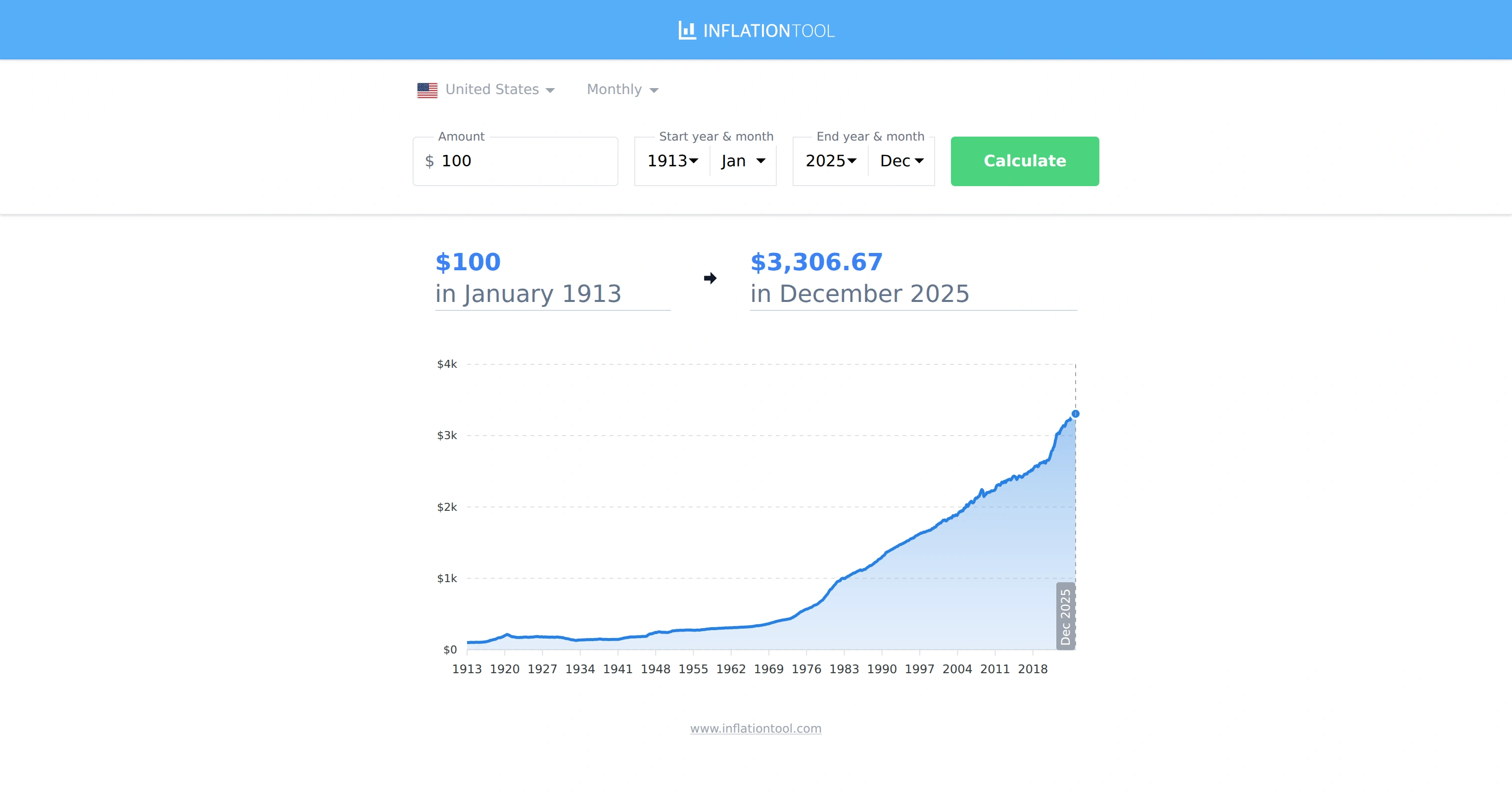Select the Dec 2025 marker on the chart
The height and width of the screenshot is (792, 1512).
click(1067, 615)
